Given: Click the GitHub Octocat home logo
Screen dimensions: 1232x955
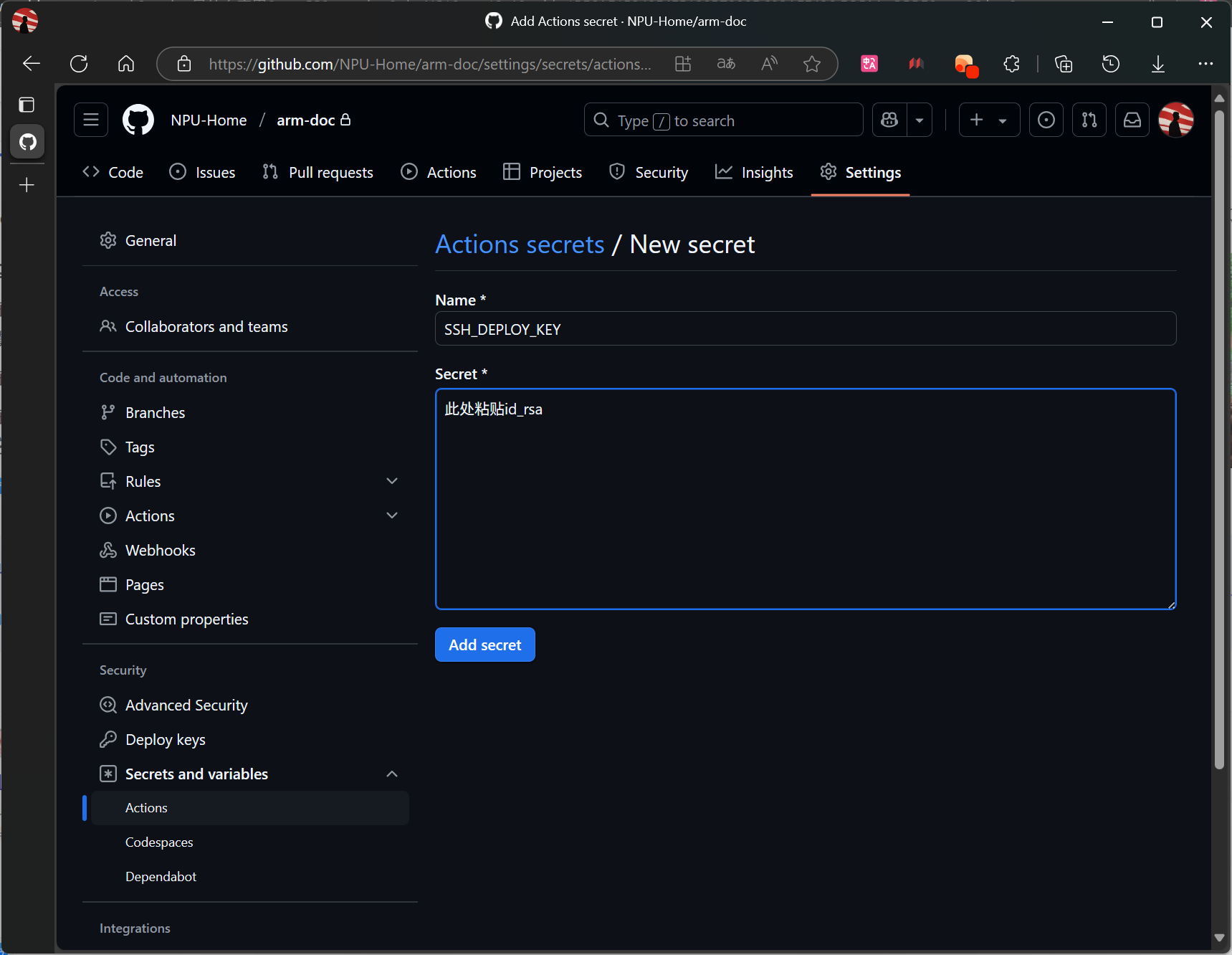Looking at the screenshot, I should [138, 120].
